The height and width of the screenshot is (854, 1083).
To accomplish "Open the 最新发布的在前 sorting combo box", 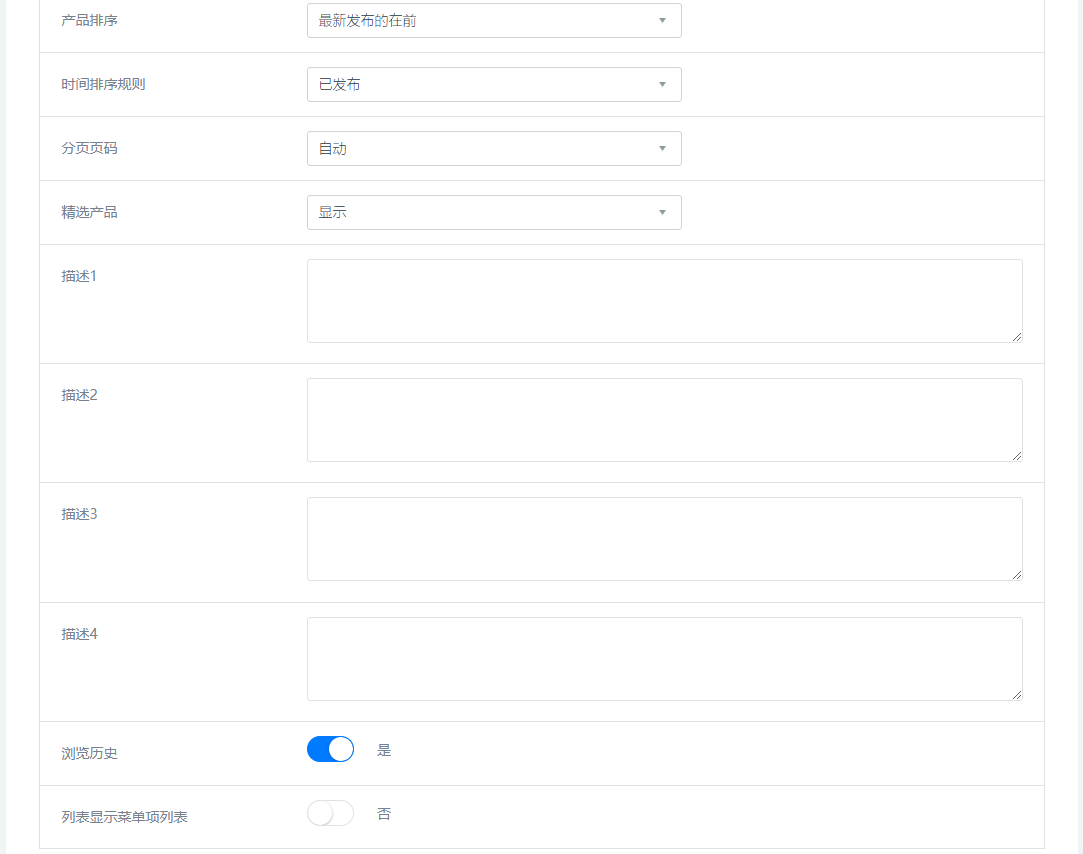I will coord(493,21).
